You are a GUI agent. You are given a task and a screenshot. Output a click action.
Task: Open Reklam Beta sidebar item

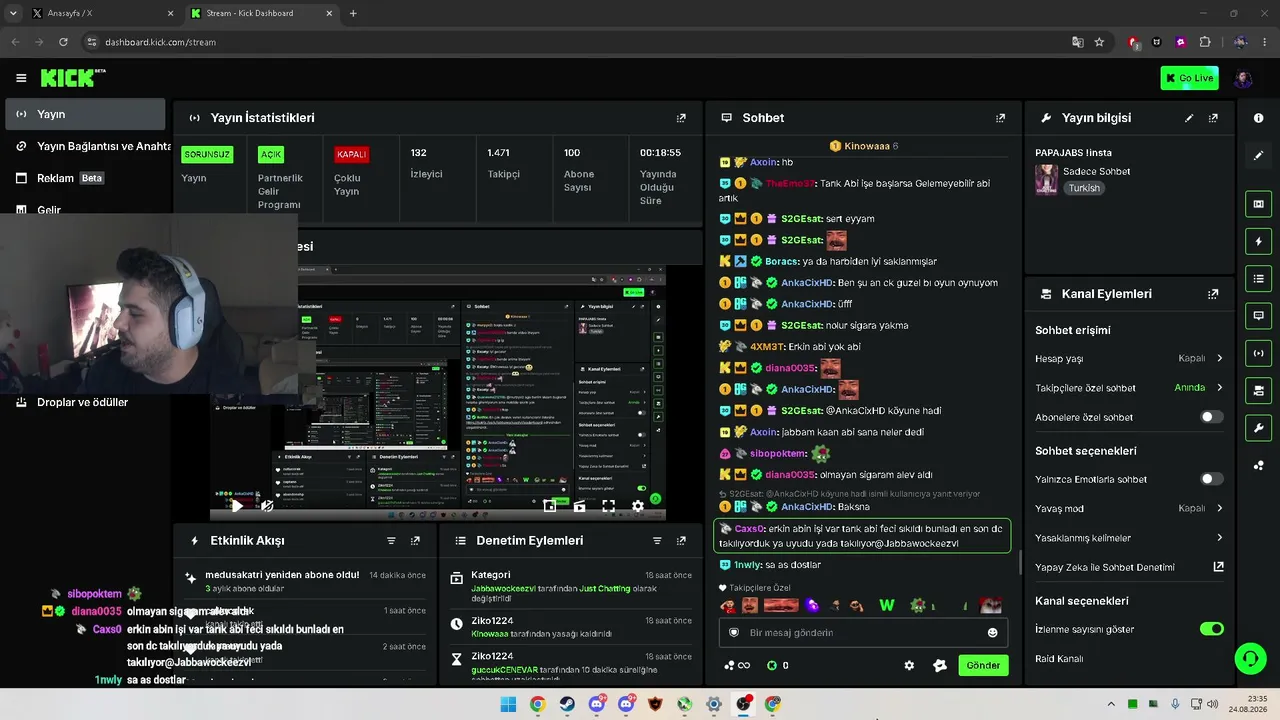pos(85,178)
